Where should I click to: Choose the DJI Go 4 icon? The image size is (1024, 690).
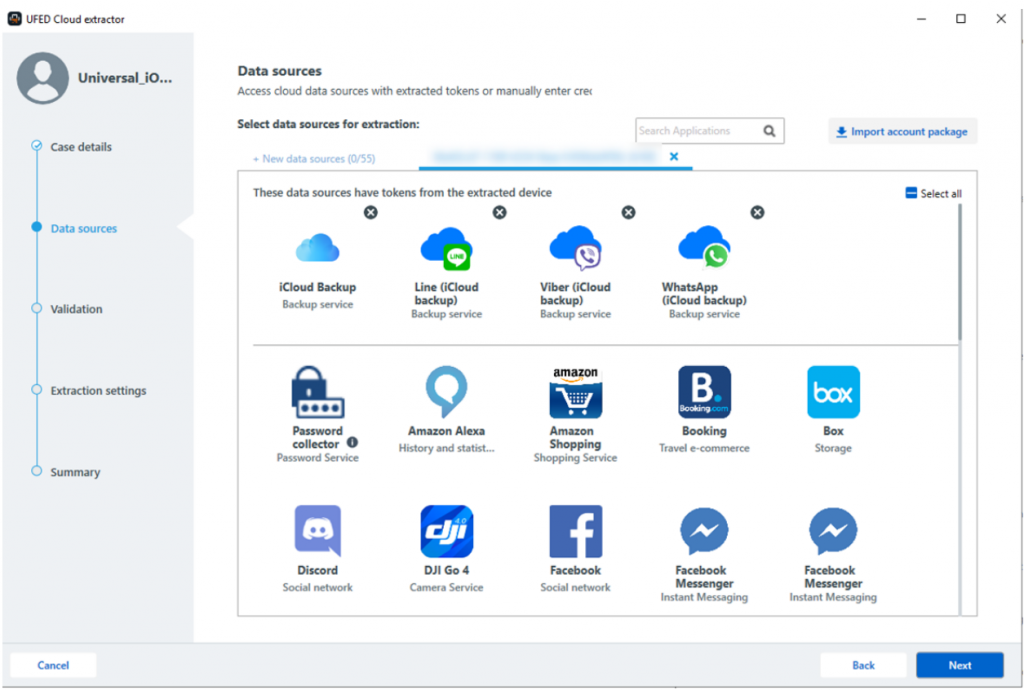point(447,531)
